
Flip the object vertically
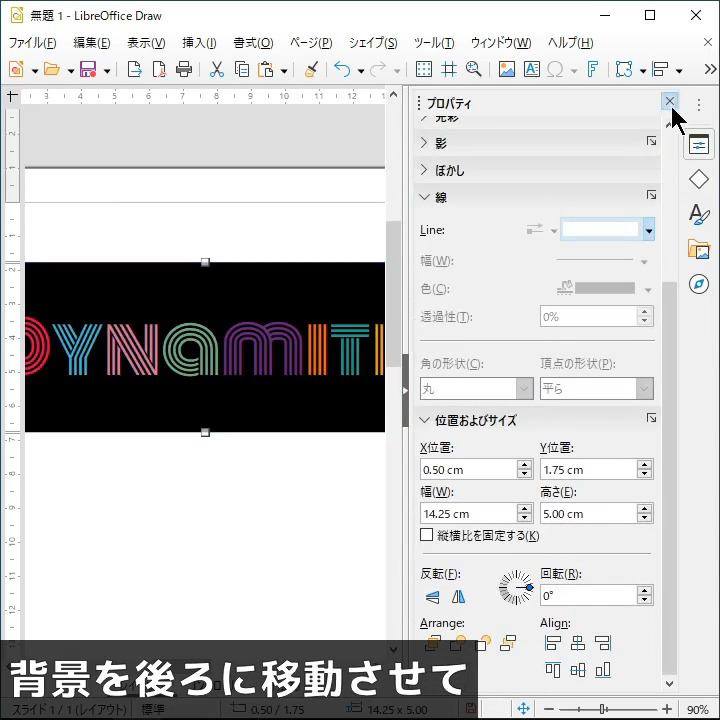[x=432, y=597]
